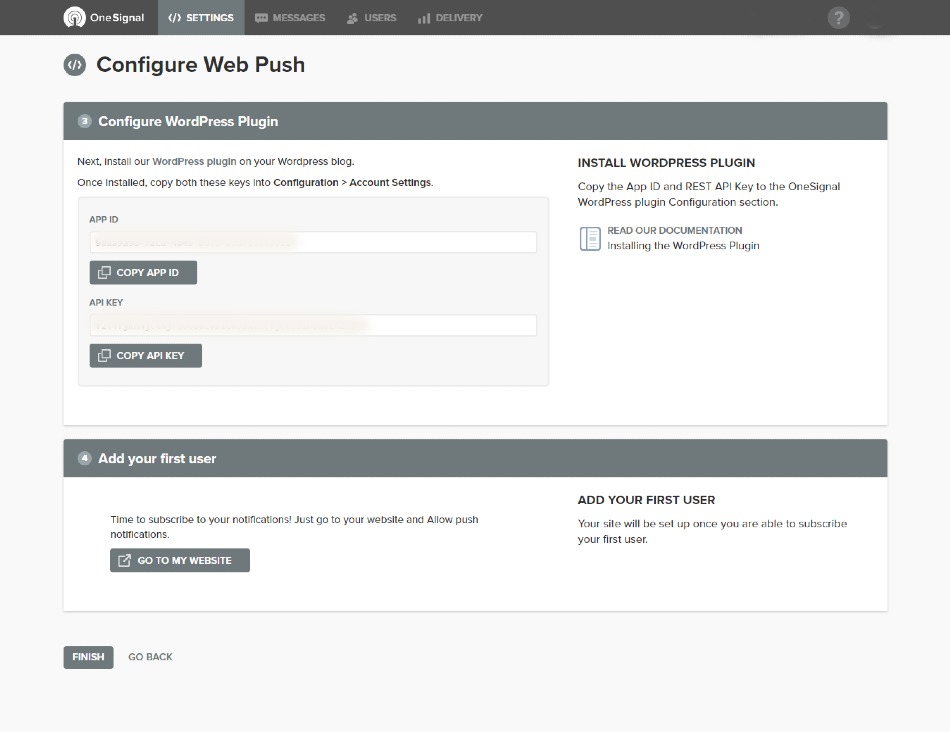Viewport: 950px width, 732px height.
Task: Open the WordPress plugin link
Action: coord(194,162)
